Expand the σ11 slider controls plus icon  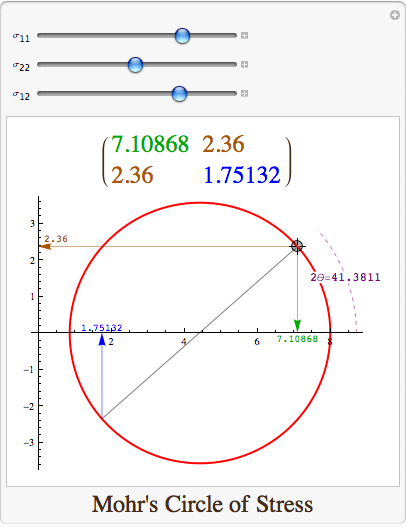click(x=244, y=35)
